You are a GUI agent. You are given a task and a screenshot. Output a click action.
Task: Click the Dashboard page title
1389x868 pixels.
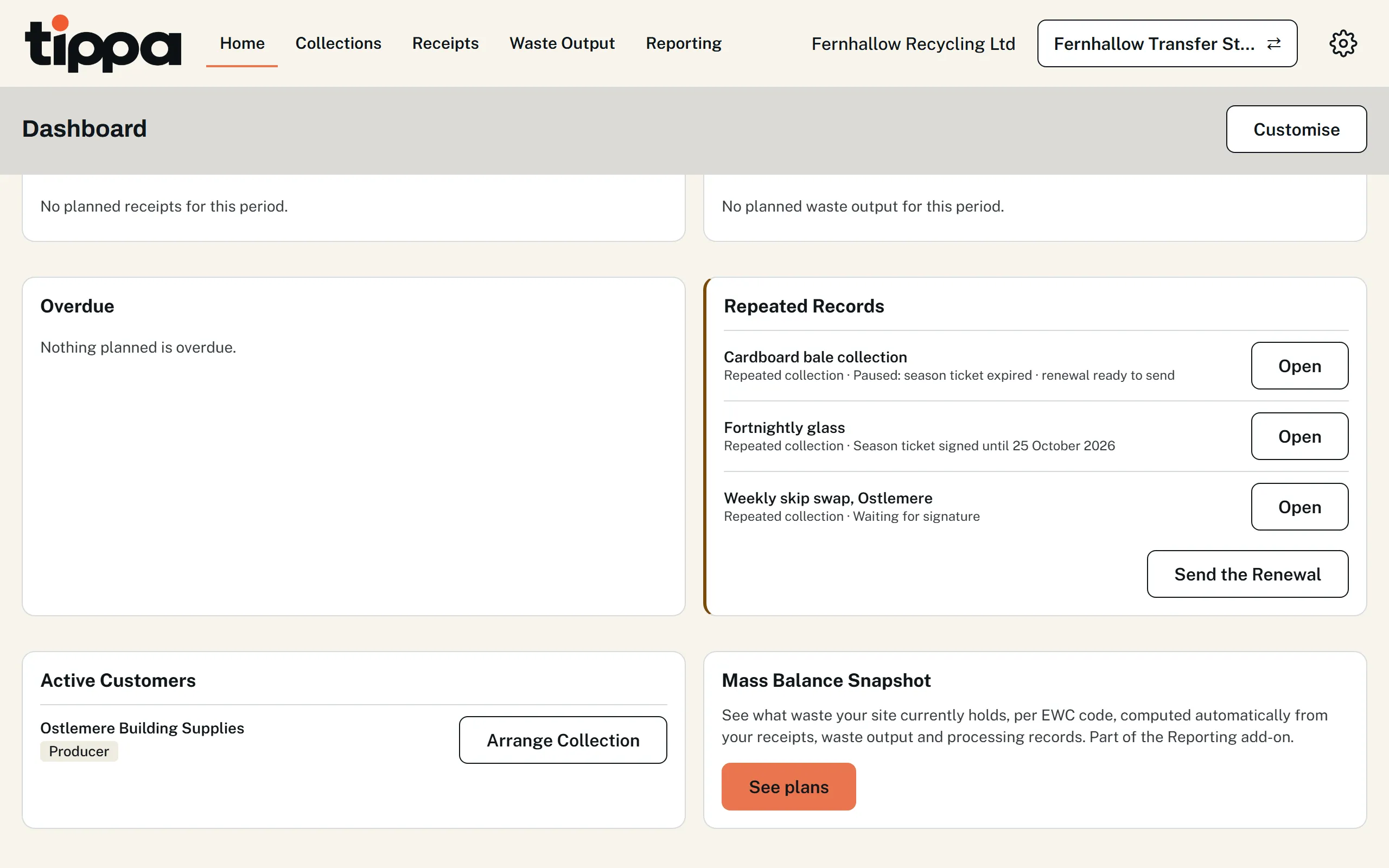point(85,129)
